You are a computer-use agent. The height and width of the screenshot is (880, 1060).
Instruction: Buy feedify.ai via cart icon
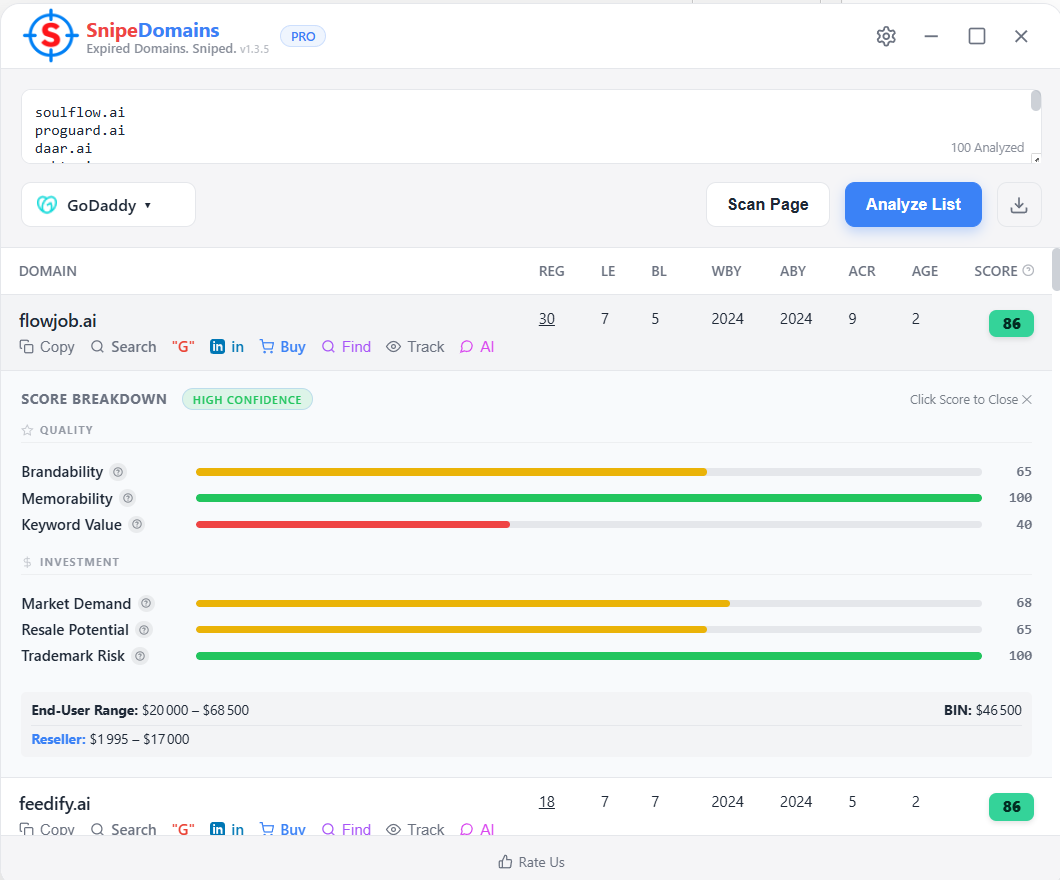(x=283, y=829)
